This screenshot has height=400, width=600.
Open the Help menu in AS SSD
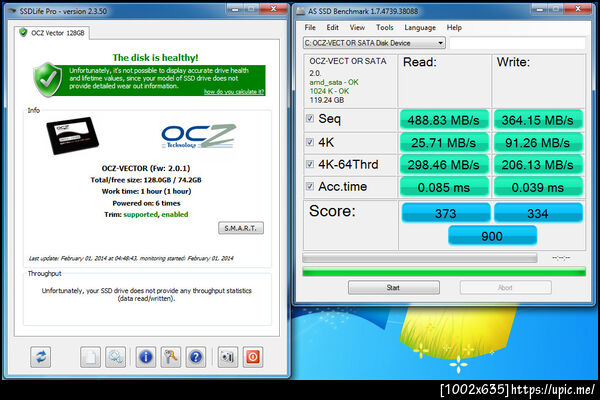pyautogui.click(x=454, y=28)
